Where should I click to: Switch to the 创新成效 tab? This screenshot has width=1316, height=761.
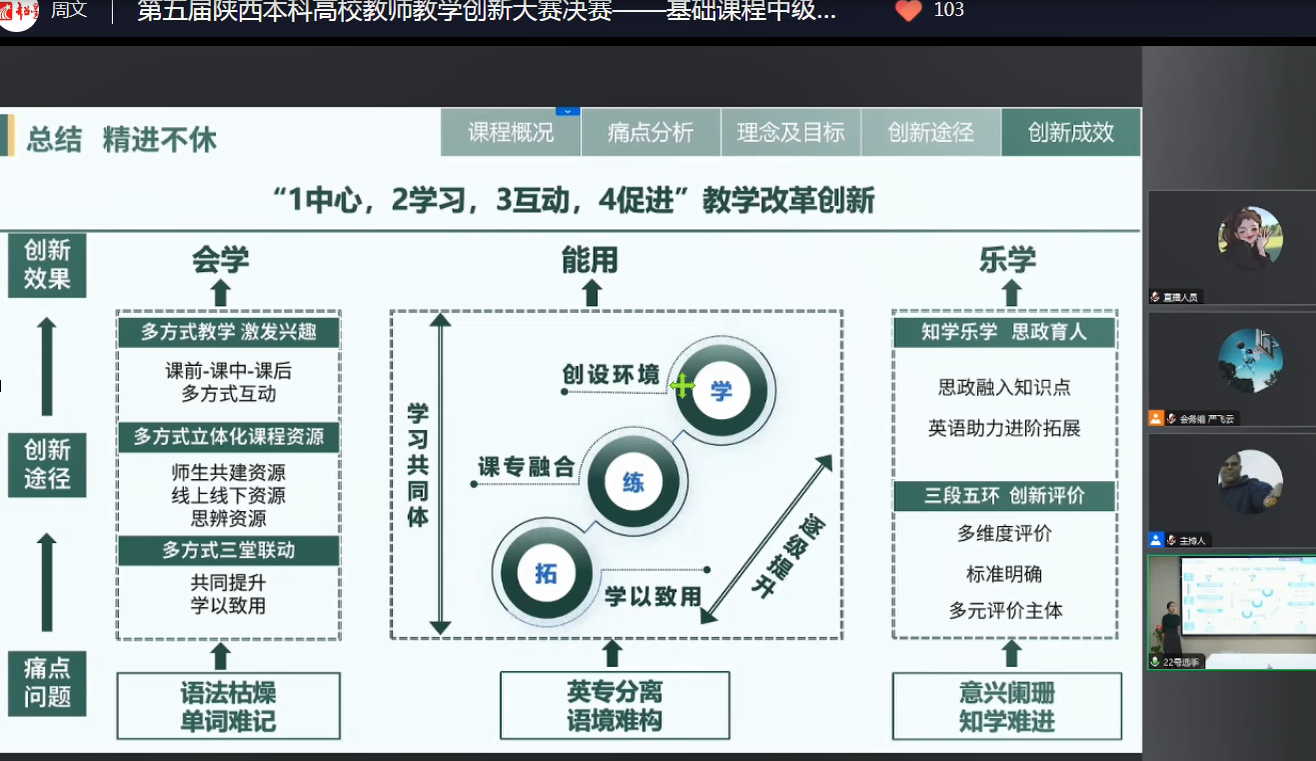click(1071, 132)
